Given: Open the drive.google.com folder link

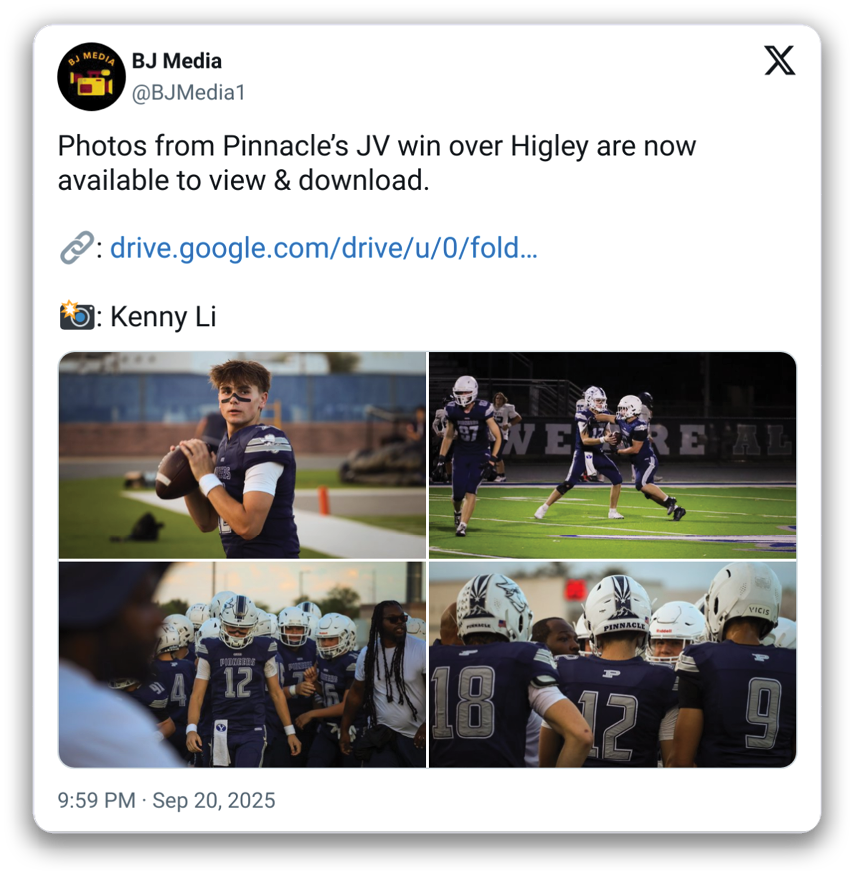Looking at the screenshot, I should point(324,248).
